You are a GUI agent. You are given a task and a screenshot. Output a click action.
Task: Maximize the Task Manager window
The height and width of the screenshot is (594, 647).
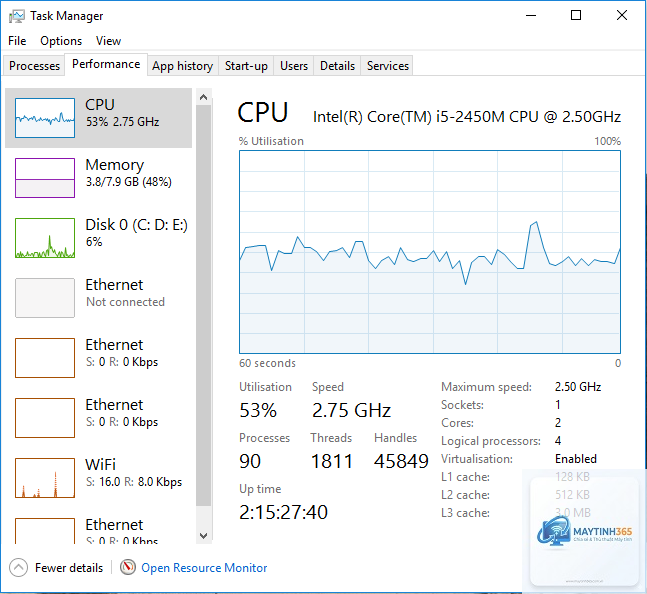pyautogui.click(x=576, y=16)
